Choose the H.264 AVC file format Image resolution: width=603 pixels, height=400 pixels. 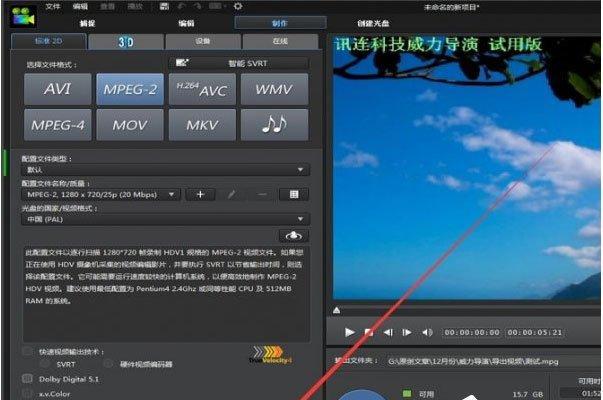202,89
